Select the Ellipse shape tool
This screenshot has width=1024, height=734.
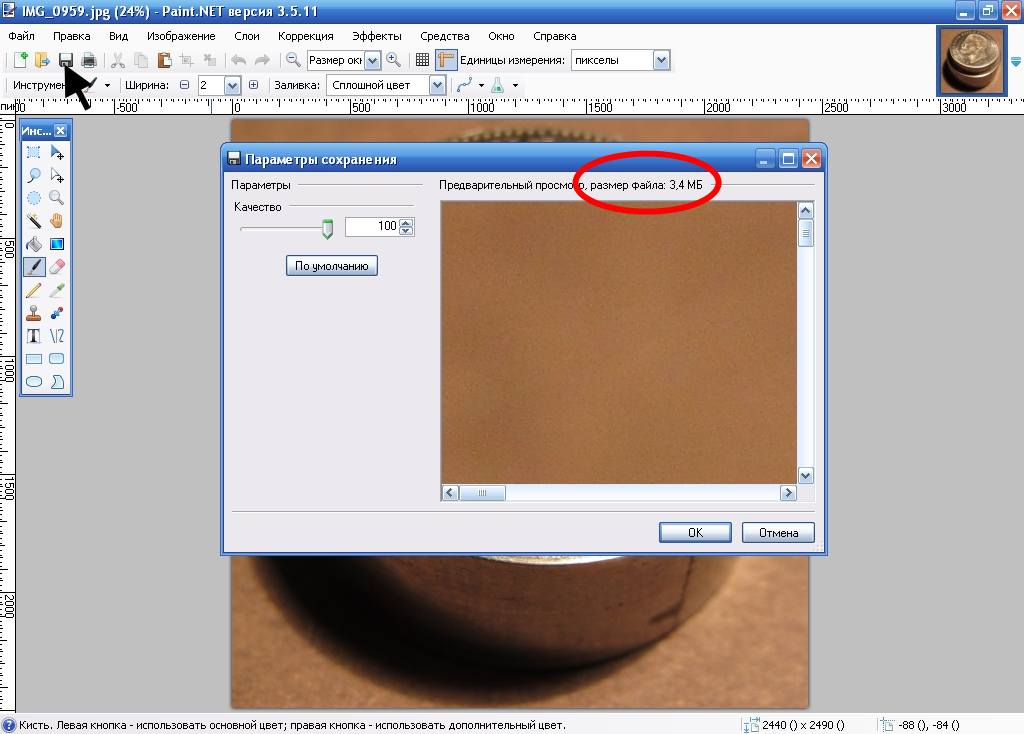[34, 381]
